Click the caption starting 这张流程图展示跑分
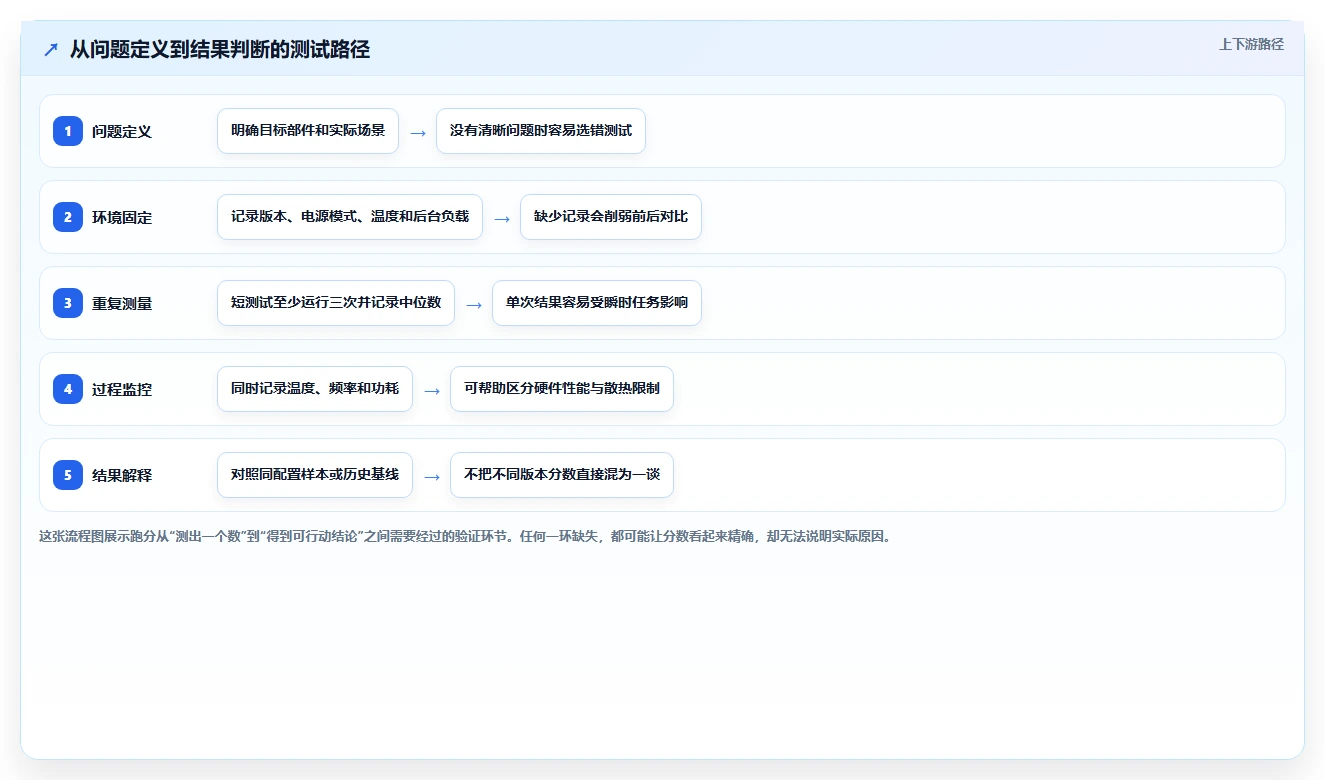 click(x=465, y=536)
